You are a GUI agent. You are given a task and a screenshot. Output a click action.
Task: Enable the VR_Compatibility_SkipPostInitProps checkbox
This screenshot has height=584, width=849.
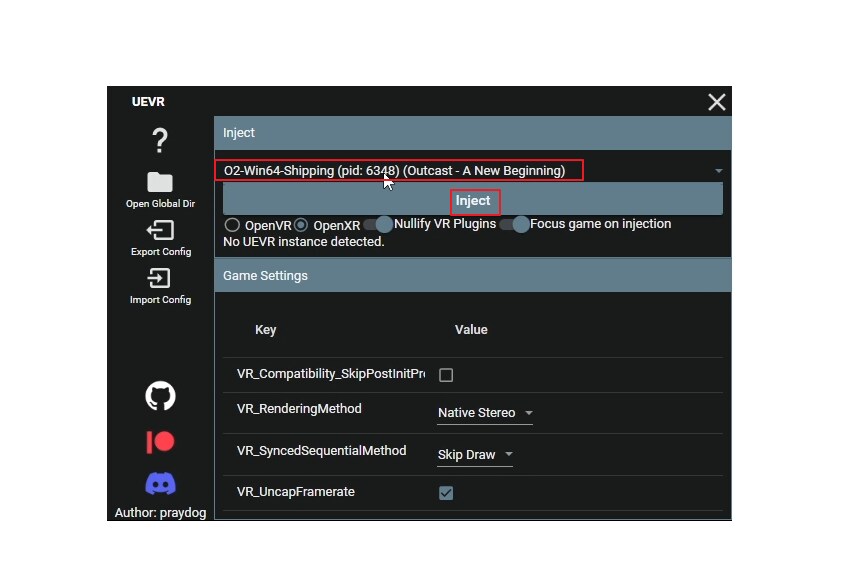445,375
